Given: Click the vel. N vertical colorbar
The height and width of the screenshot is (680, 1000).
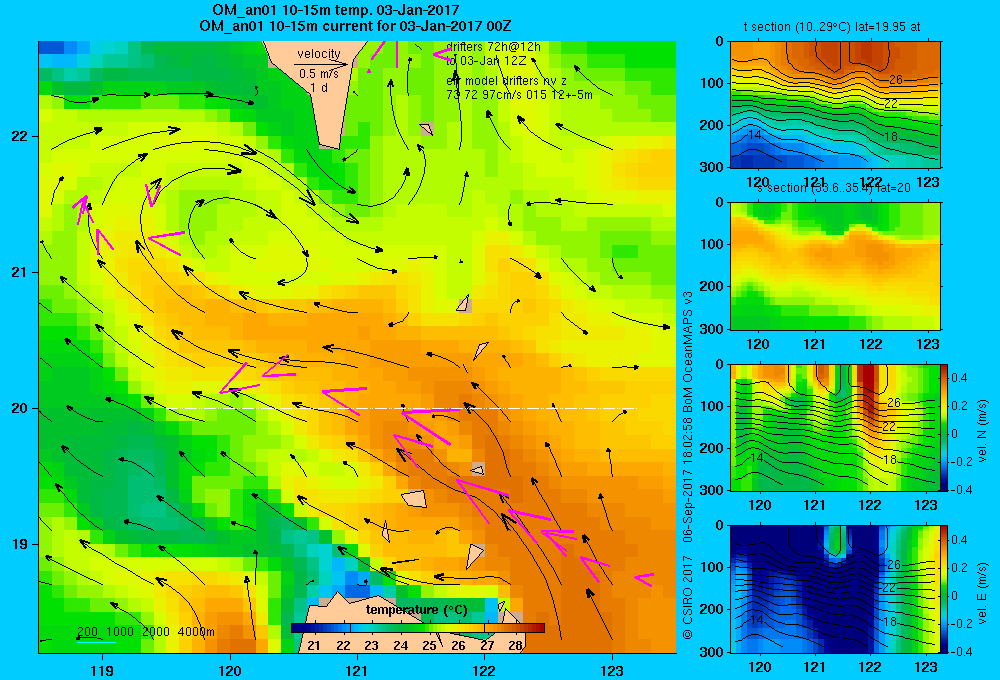Looking at the screenshot, I should click(944, 427).
